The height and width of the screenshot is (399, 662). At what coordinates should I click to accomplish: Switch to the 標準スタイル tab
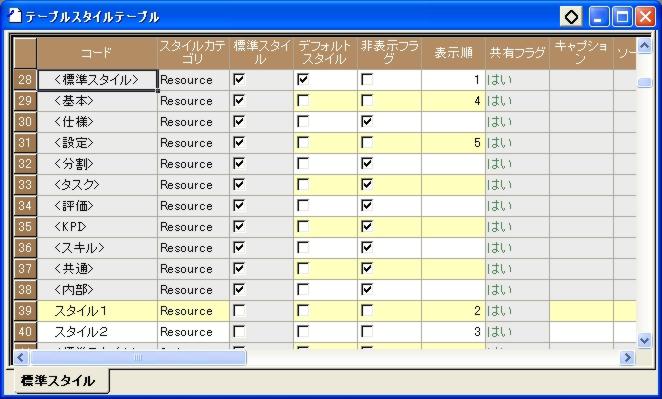[x=57, y=380]
